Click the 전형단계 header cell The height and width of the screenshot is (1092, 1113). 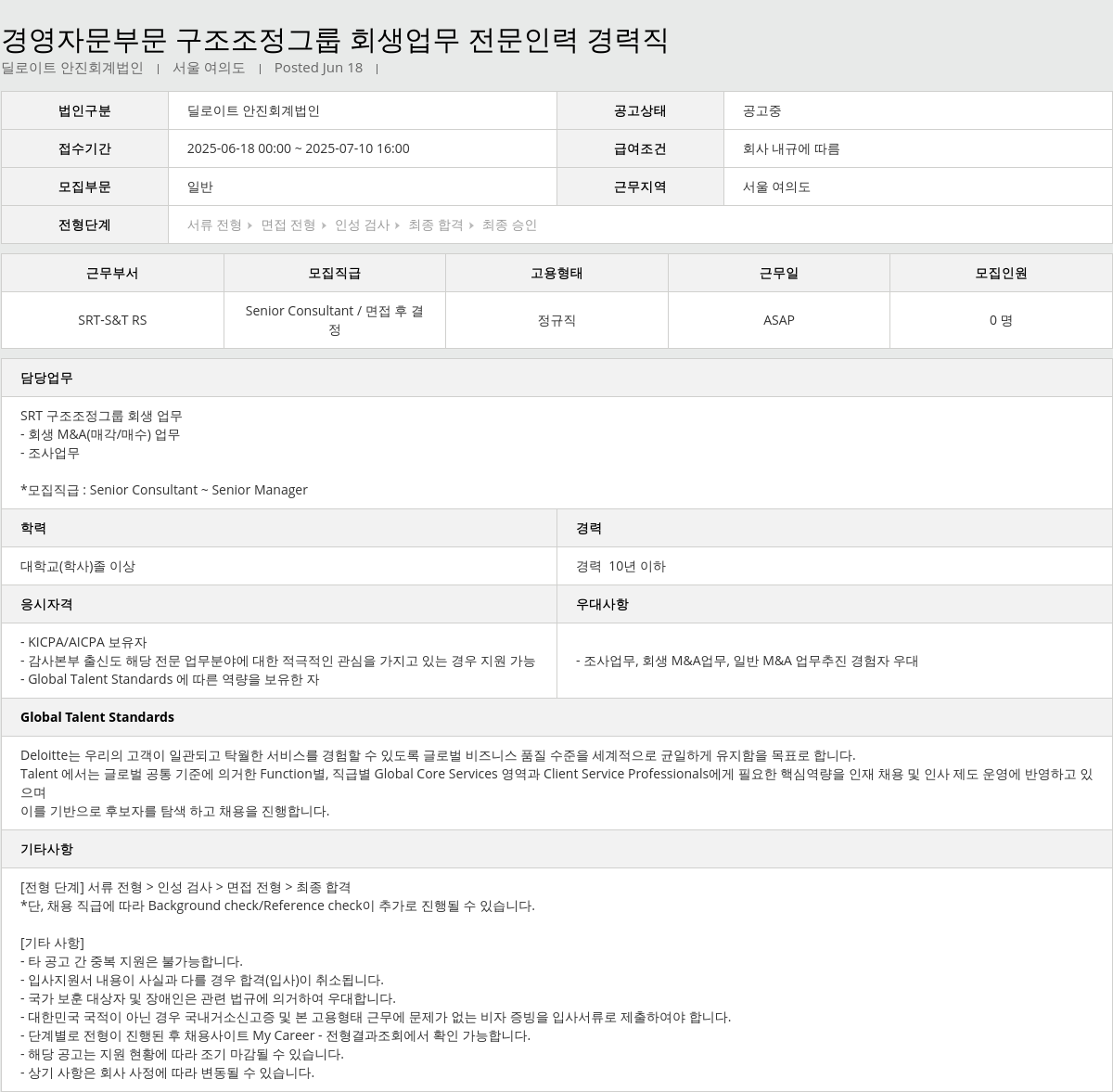point(84,225)
